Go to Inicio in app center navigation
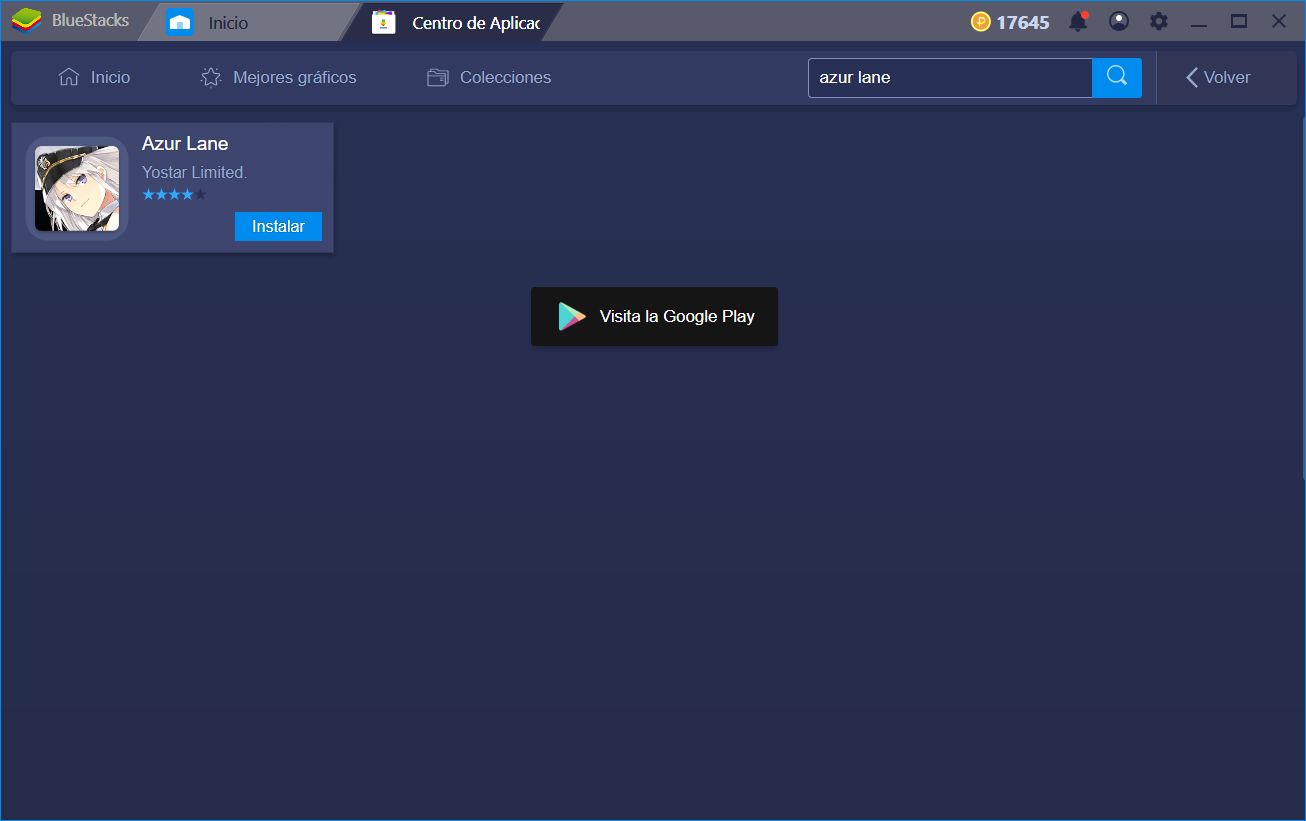Screen dimensions: 1306x821 coord(95,77)
